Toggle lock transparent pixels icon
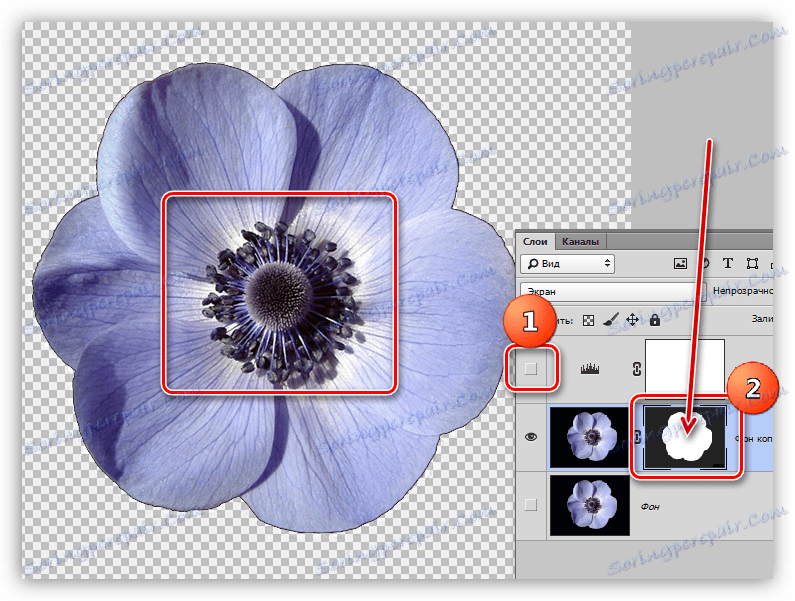 point(588,321)
